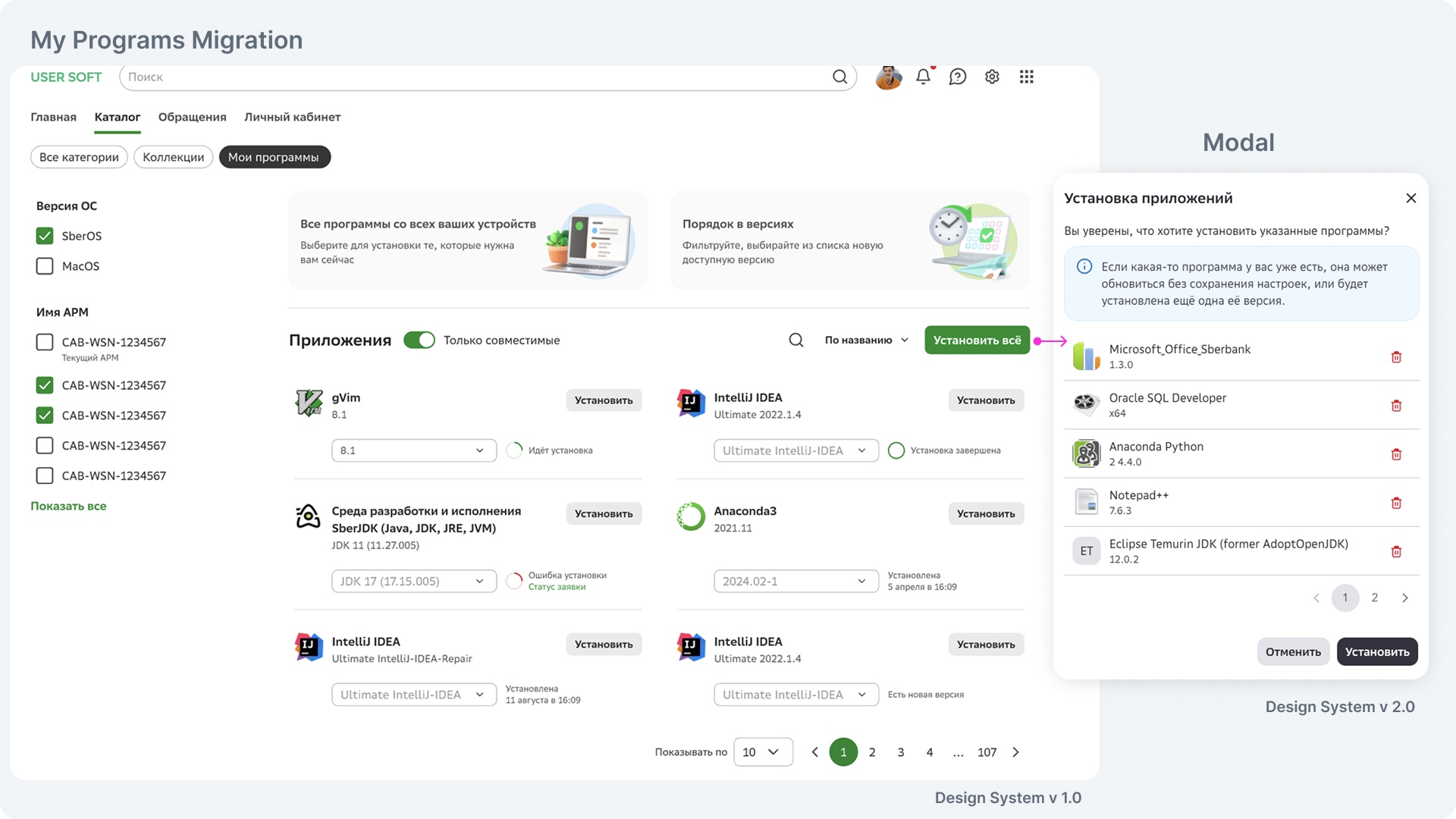Screen dimensions: 1456x819
Task: Check the MacOS checkbox
Action: (45, 266)
